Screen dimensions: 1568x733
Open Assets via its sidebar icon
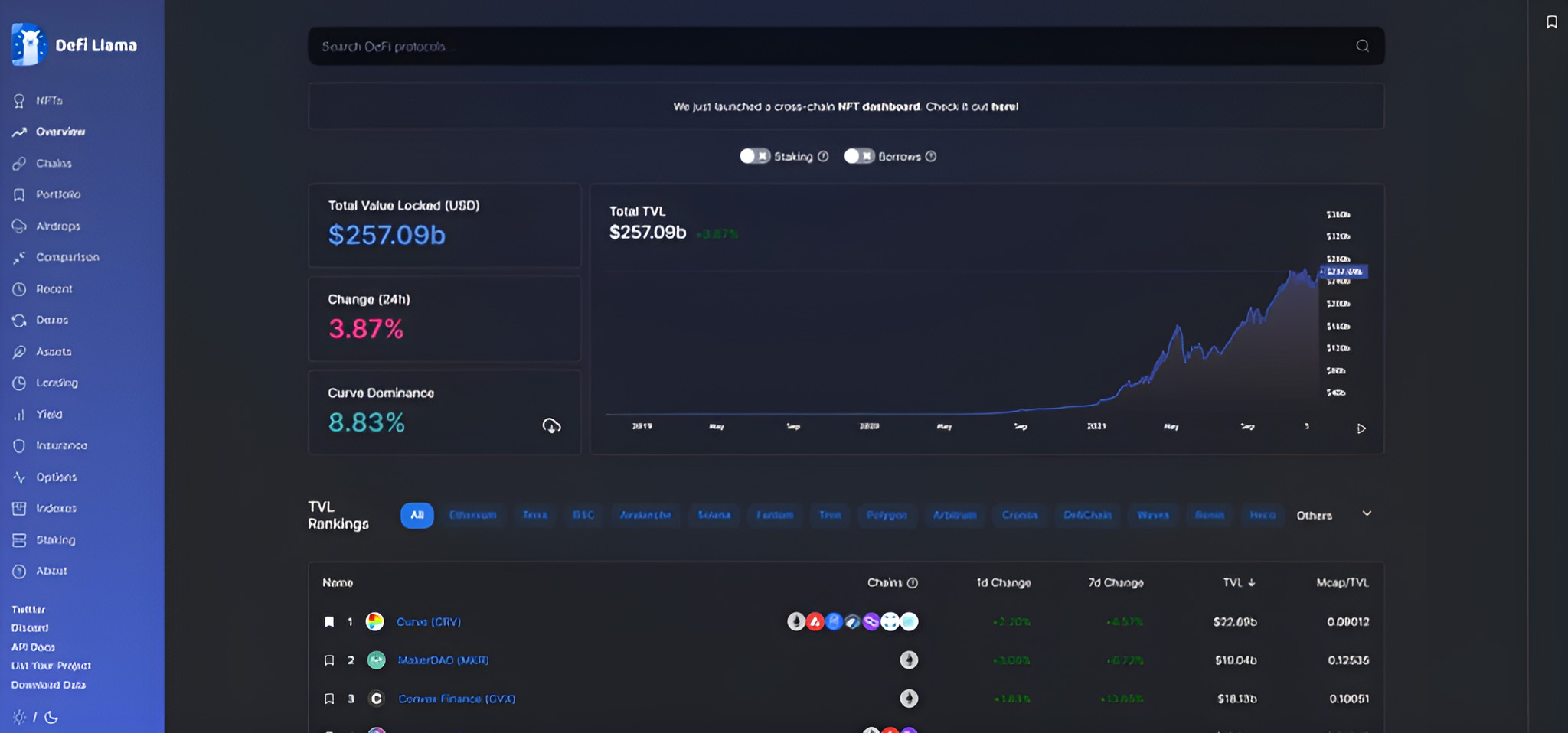[19, 351]
